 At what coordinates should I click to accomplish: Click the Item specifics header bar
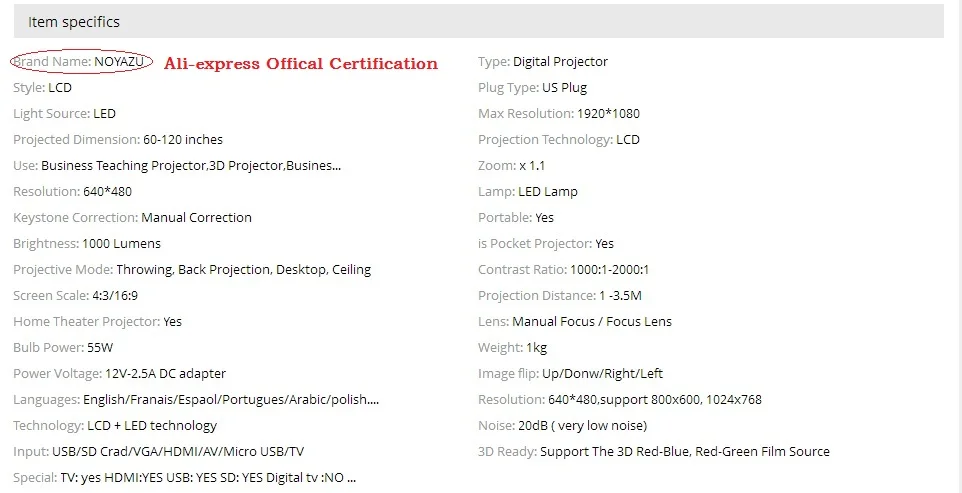(479, 21)
